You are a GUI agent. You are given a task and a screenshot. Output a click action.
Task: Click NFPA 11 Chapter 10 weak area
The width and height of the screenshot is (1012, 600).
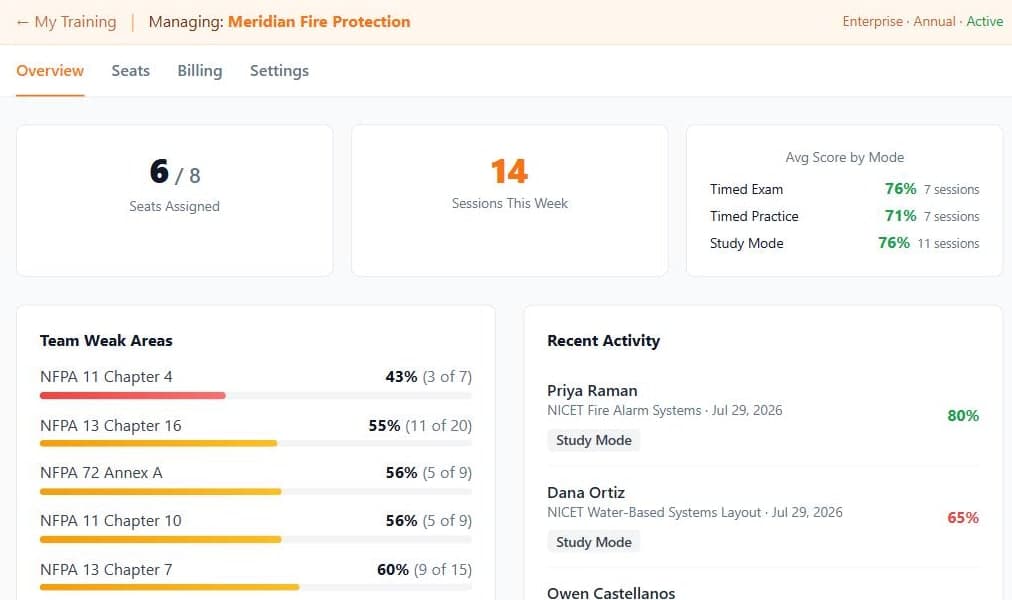110,521
